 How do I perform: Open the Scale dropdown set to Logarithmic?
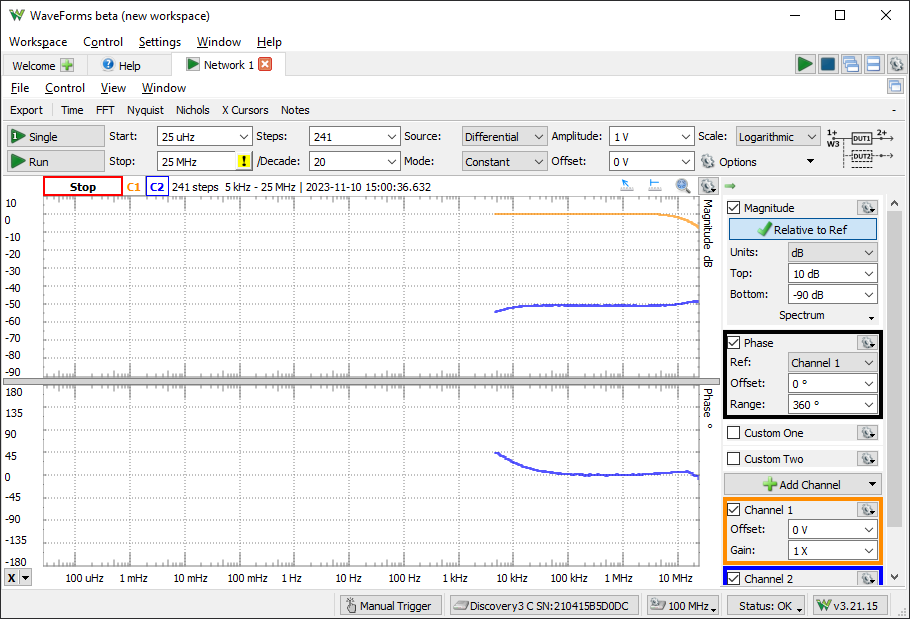775,136
